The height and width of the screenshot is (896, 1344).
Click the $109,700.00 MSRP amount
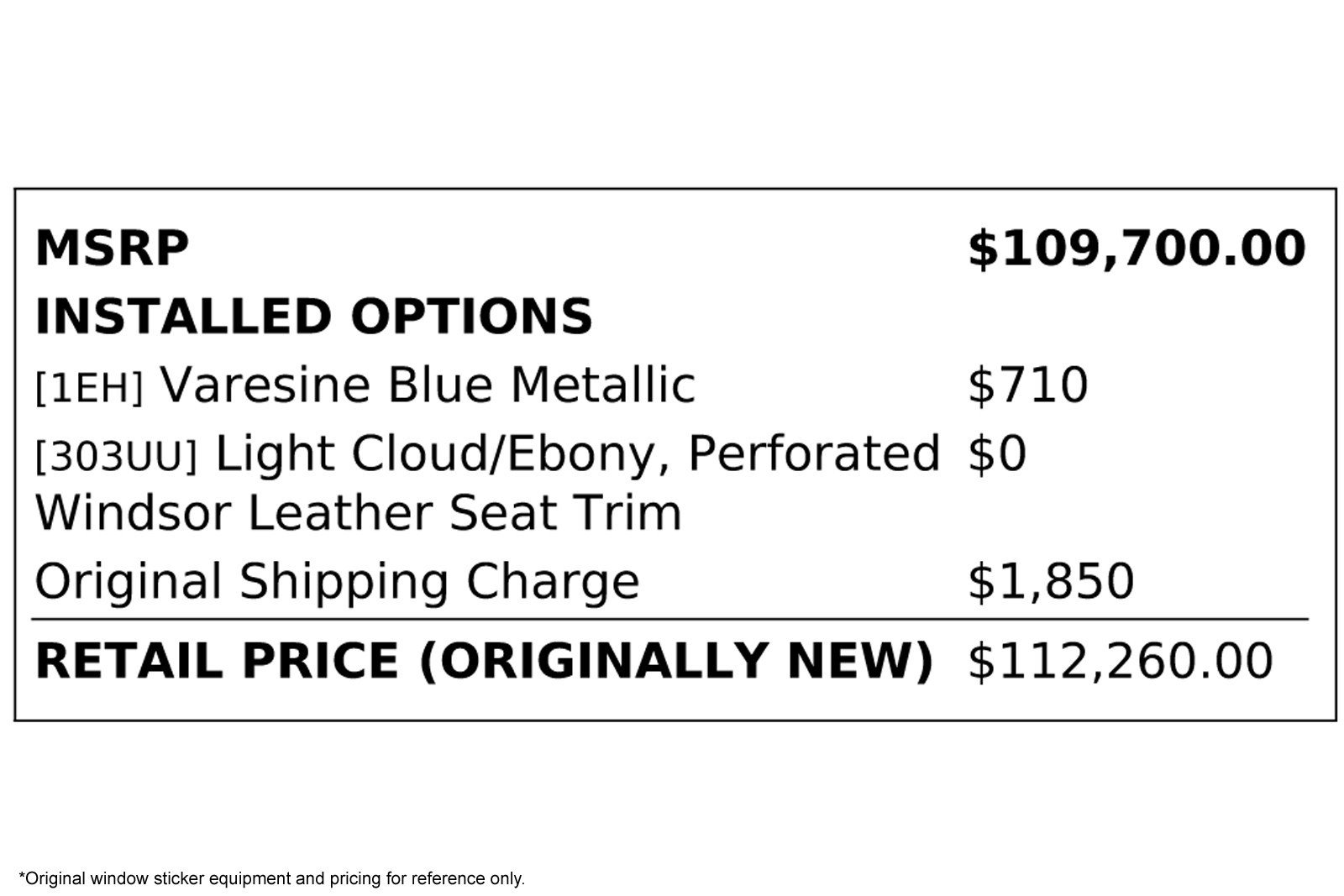point(1137,249)
